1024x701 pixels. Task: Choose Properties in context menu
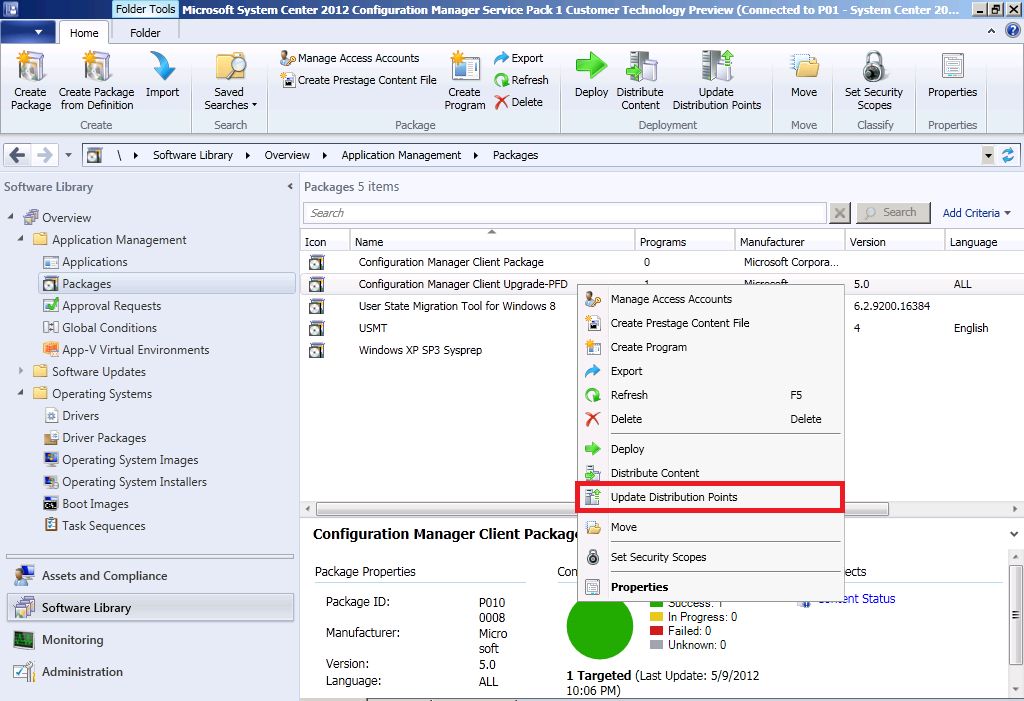tap(710, 587)
